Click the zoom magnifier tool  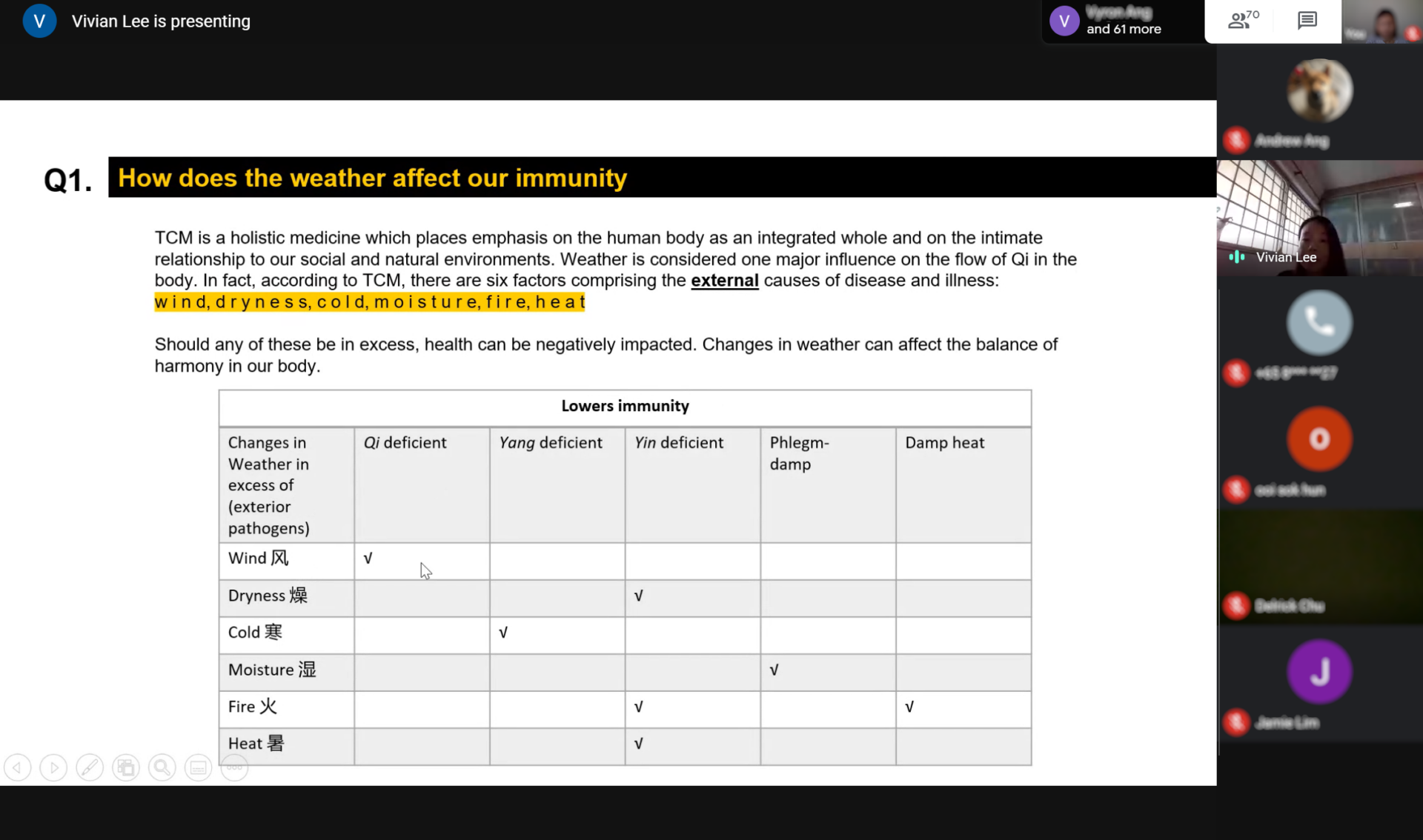pos(162,767)
